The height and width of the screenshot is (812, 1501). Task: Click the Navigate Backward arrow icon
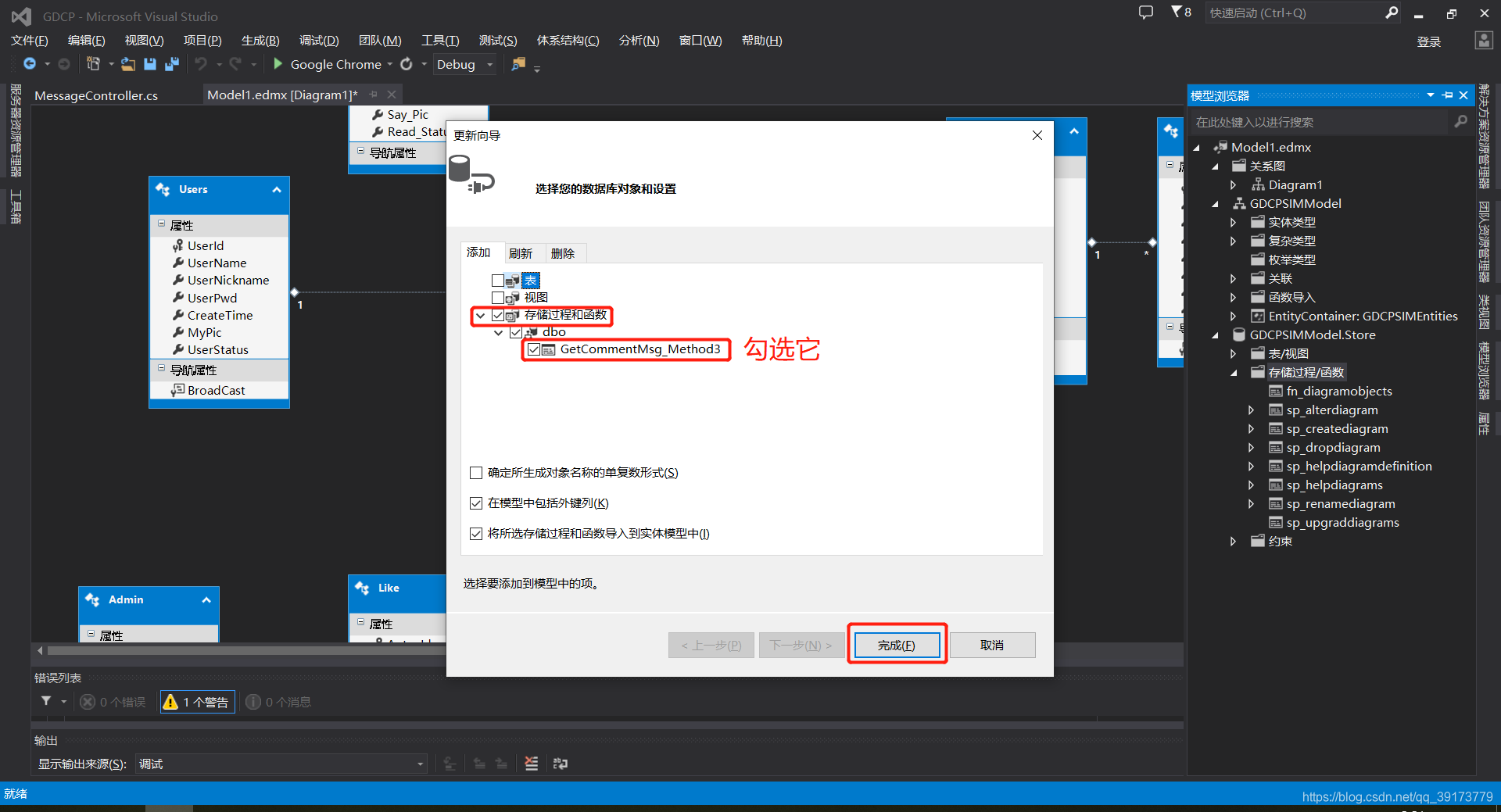pos(31,64)
